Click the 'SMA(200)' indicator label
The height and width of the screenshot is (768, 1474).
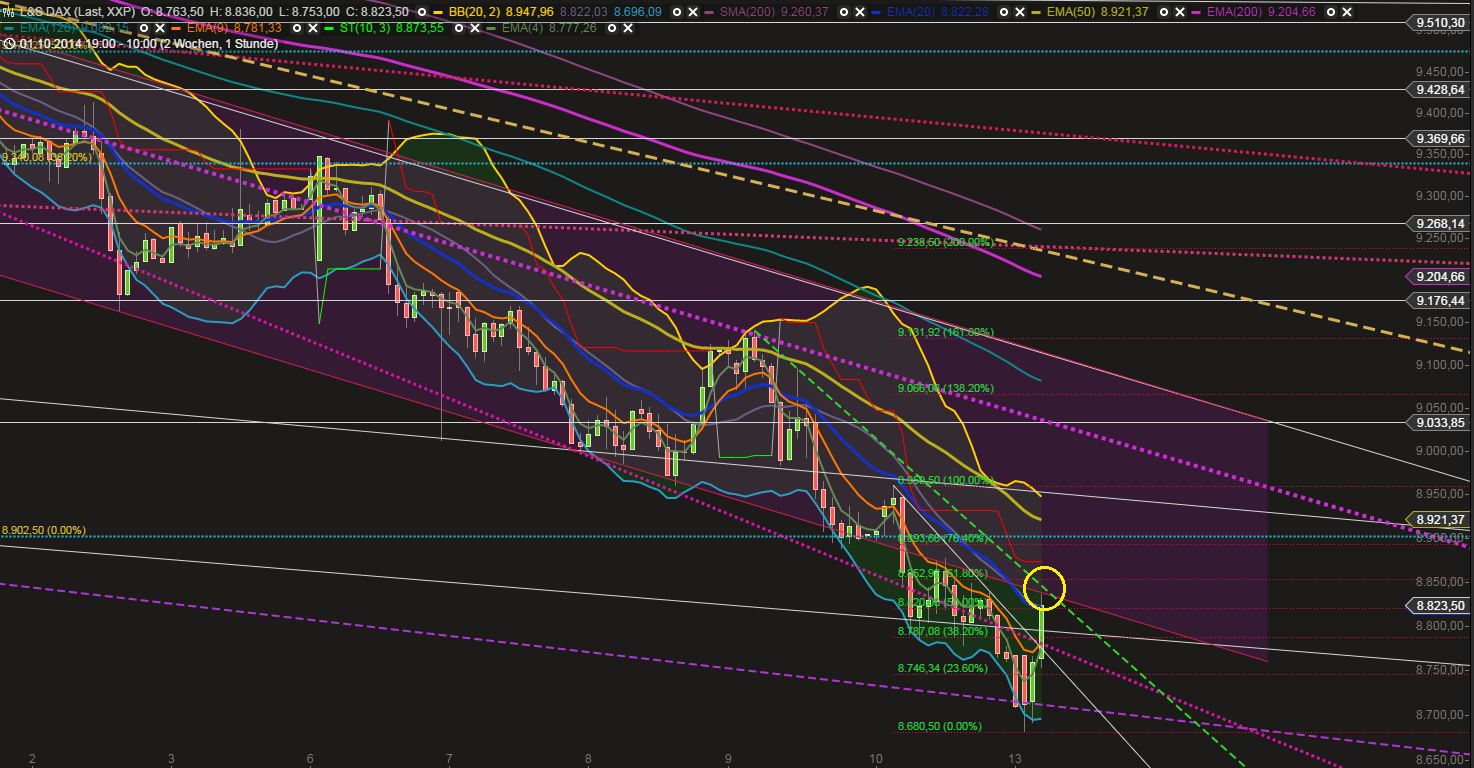748,12
